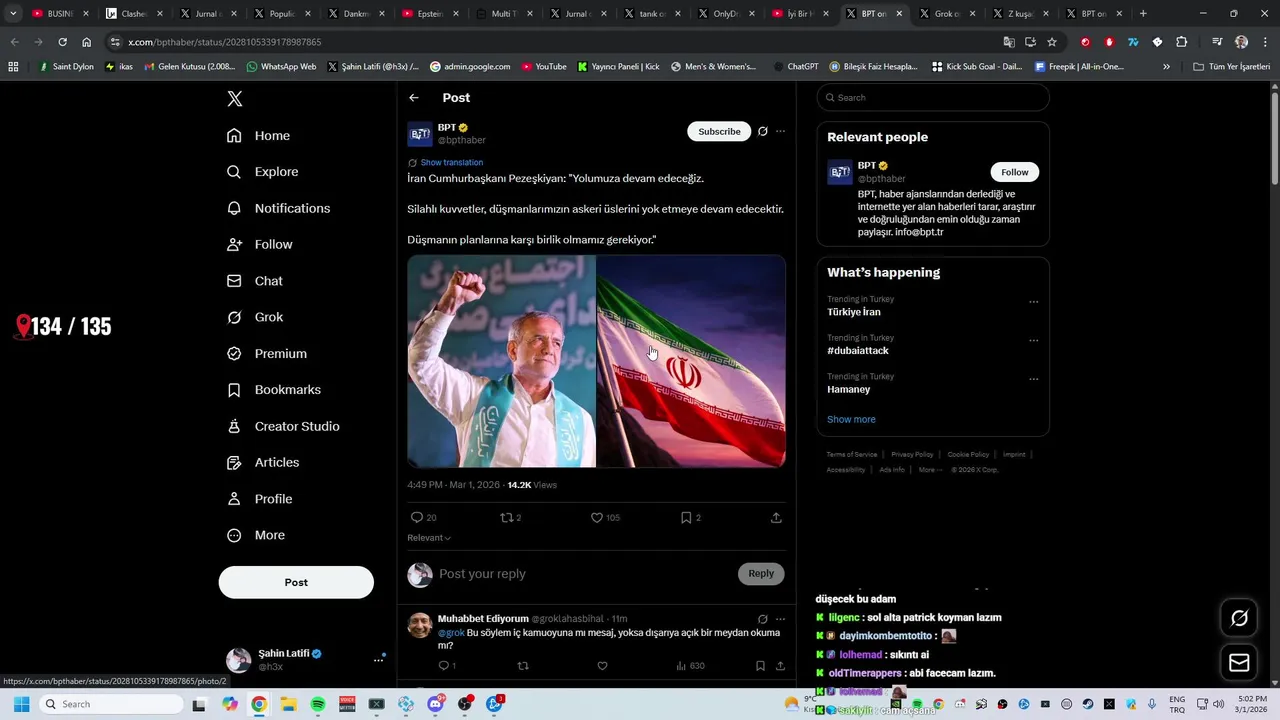Click into Post your reply field
Viewport: 1280px width, 720px height.
tap(585, 574)
